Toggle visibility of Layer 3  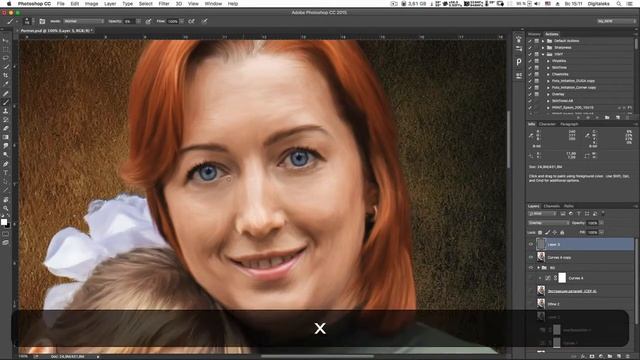pyautogui.click(x=531, y=244)
